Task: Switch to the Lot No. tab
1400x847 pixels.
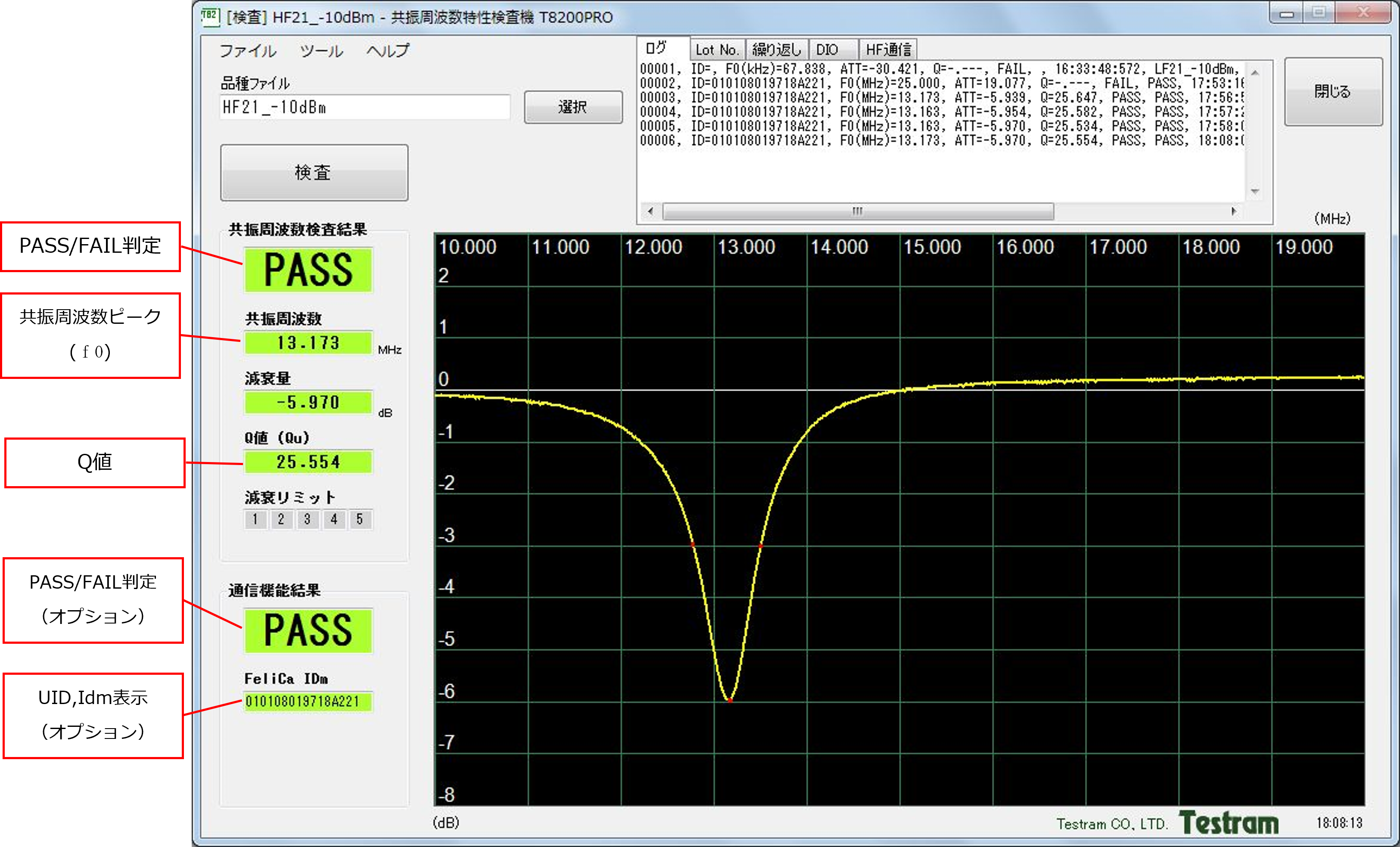Action: click(x=717, y=50)
